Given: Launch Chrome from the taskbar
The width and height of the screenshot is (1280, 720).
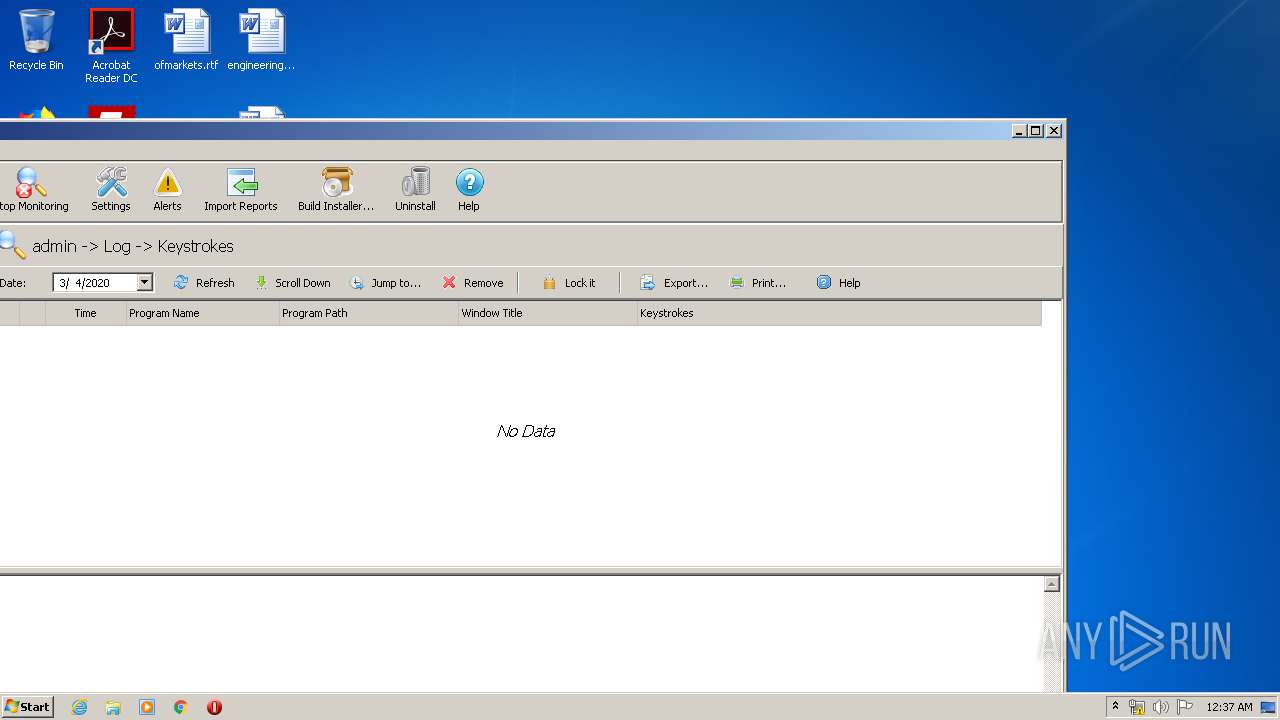Looking at the screenshot, I should (x=181, y=707).
